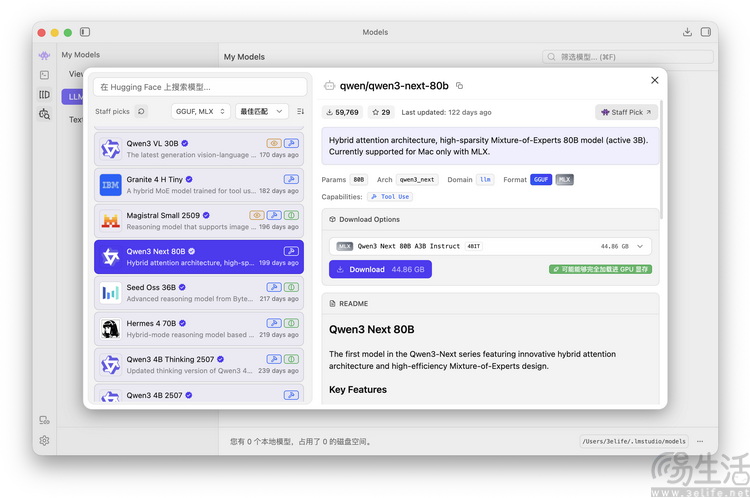Open the My Models folder sidebar icon
Viewport: 750px width, 498px height.
pos(44,95)
